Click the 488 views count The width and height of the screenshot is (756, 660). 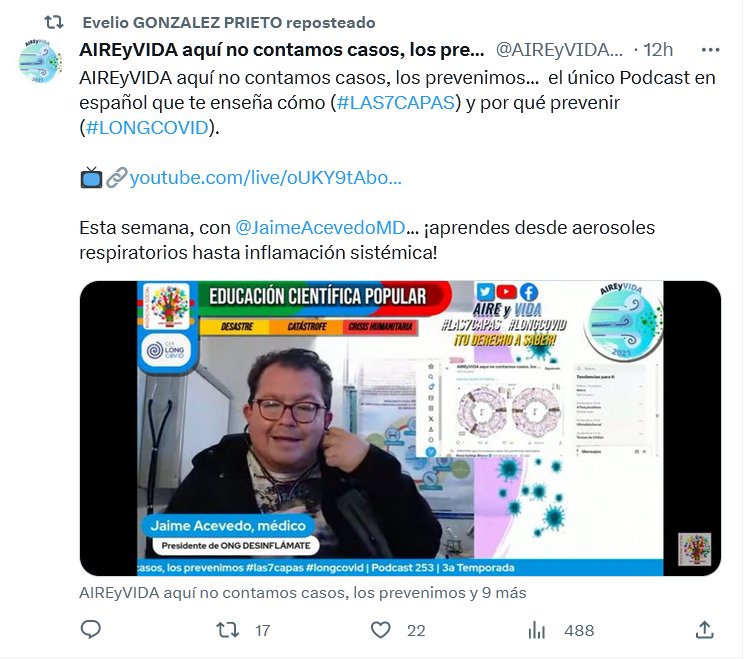(579, 631)
